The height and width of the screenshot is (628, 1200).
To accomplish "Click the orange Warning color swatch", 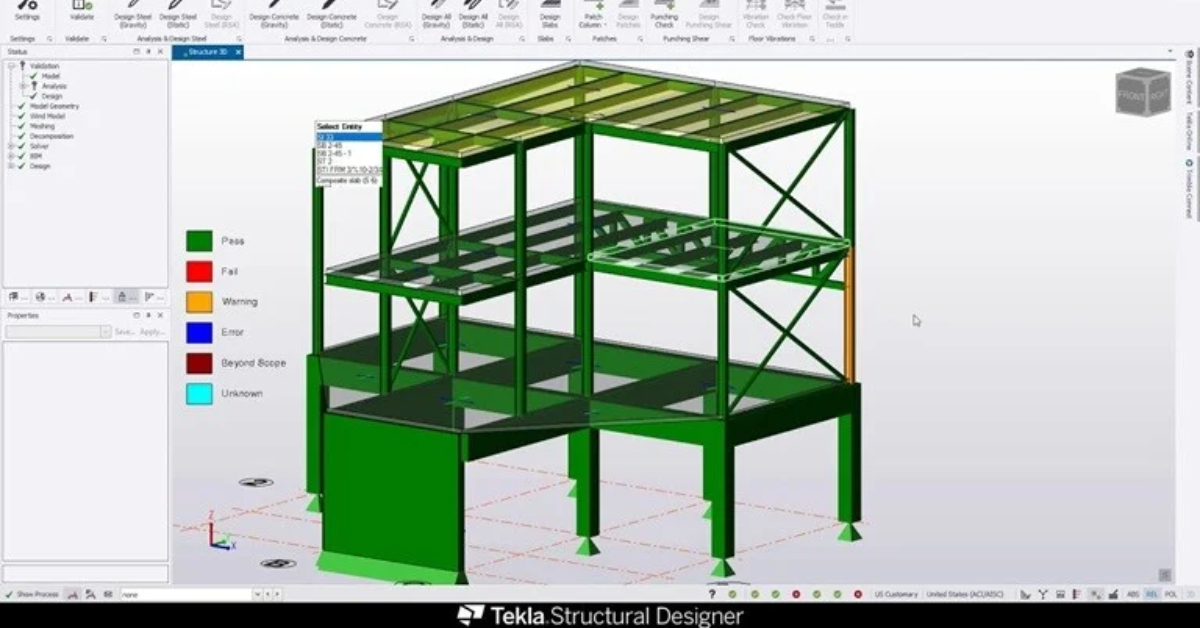I will coord(199,302).
